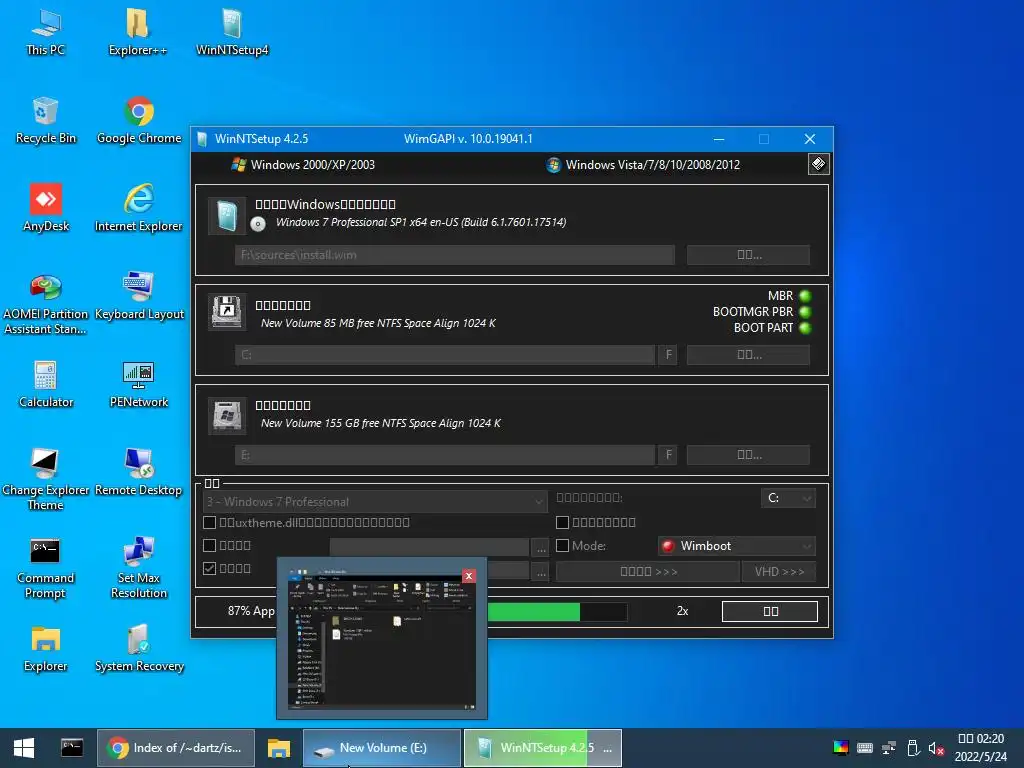Switch to New Volume (E:) taskbar button
Screen dimensions: 1024x768
(382, 748)
